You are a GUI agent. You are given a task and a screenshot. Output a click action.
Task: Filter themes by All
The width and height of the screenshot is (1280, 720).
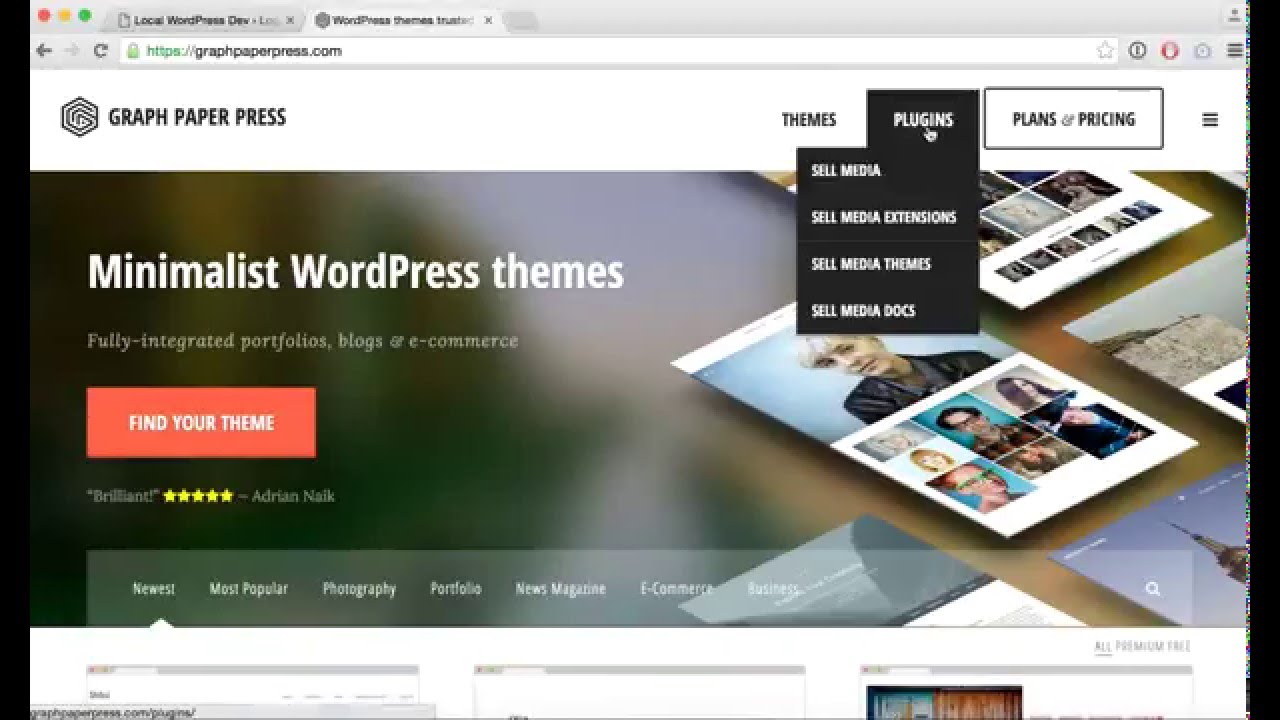point(1103,647)
